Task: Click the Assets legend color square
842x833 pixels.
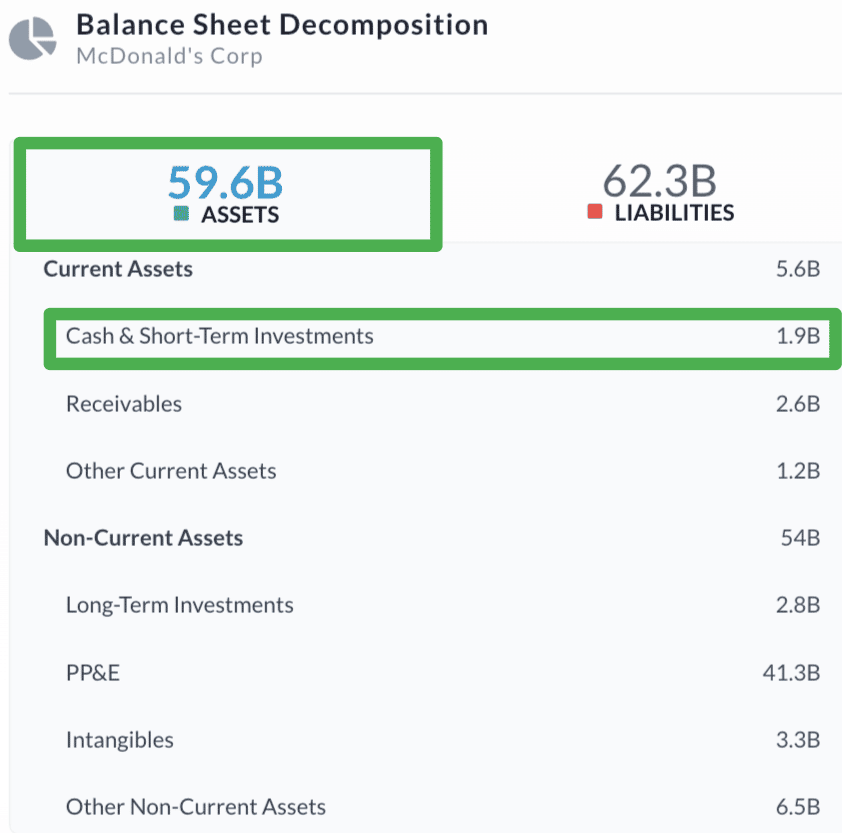Action: pyautogui.click(x=181, y=213)
